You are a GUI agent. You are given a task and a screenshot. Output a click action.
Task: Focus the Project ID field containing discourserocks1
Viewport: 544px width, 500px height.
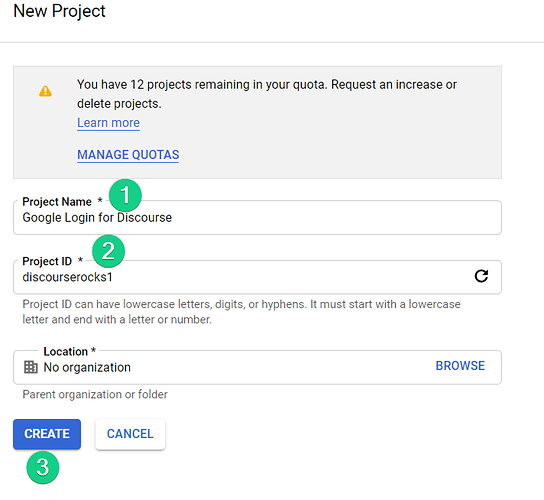[x=257, y=277]
